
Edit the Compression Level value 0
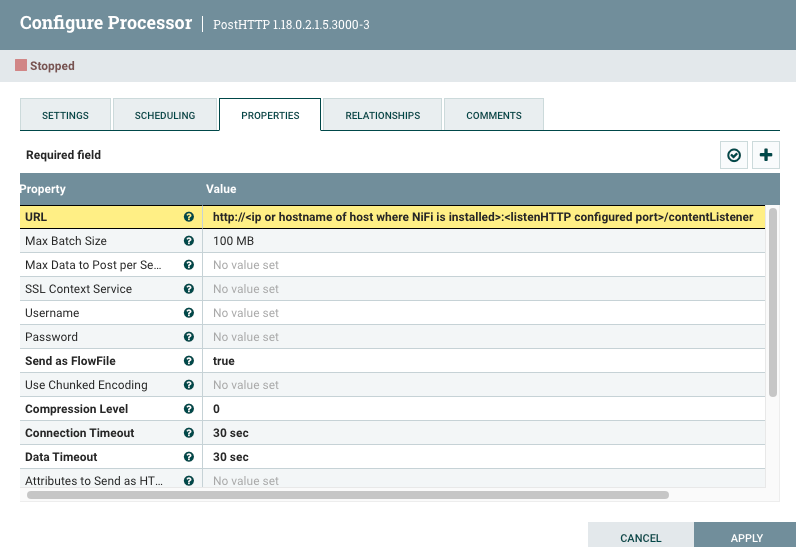pyautogui.click(x=484, y=409)
